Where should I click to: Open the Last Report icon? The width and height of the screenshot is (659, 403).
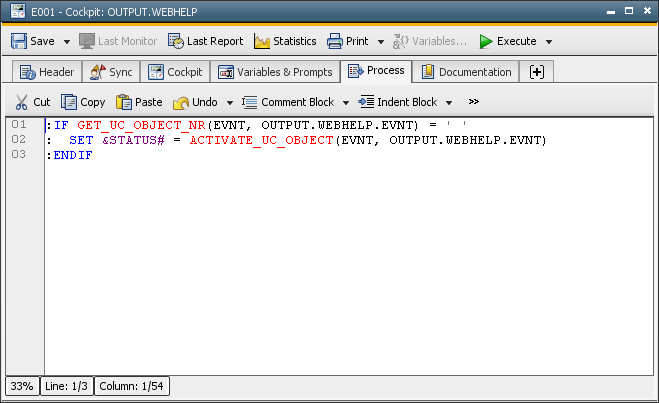coord(176,41)
